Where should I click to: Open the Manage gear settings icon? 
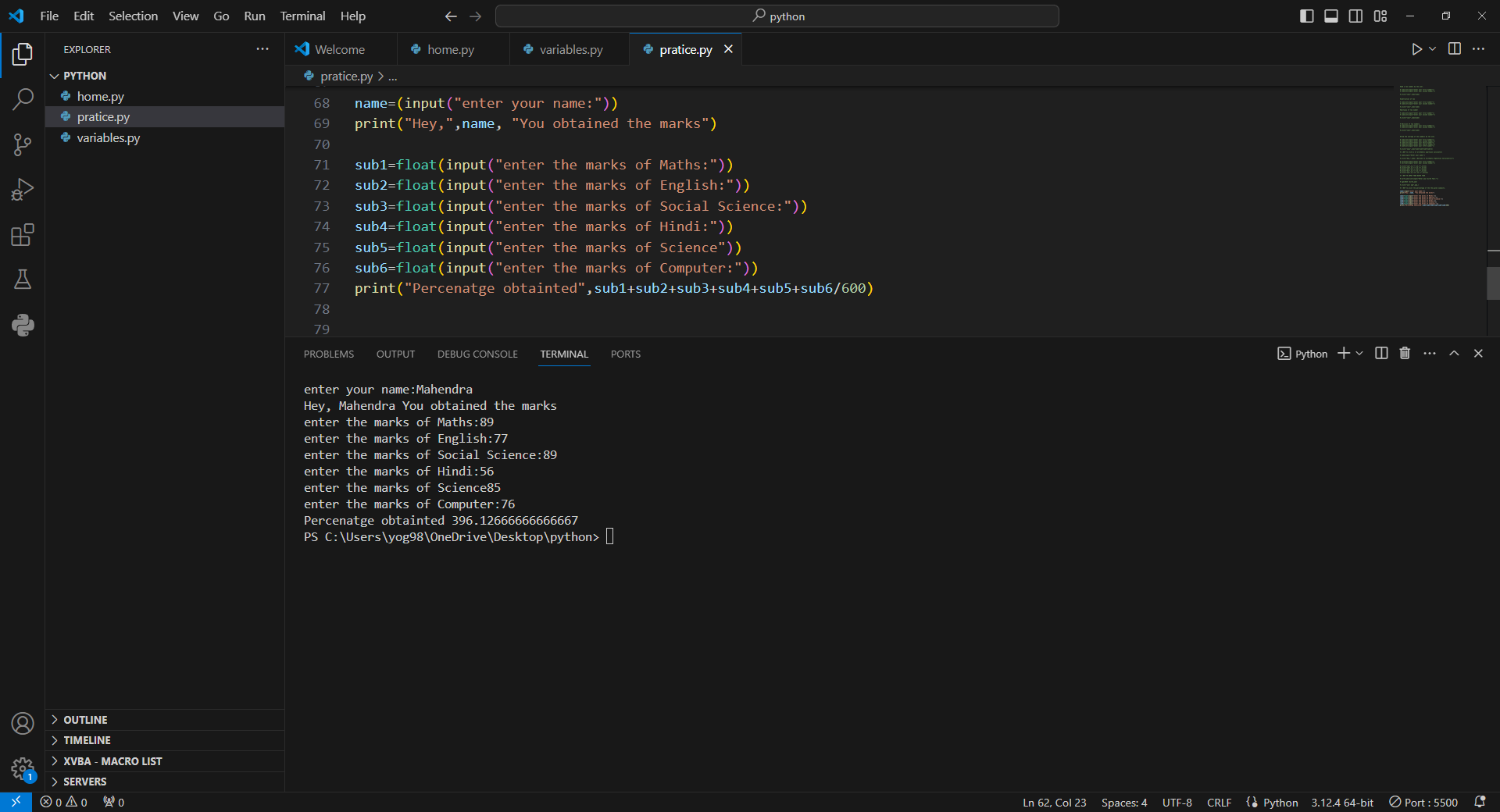23,769
